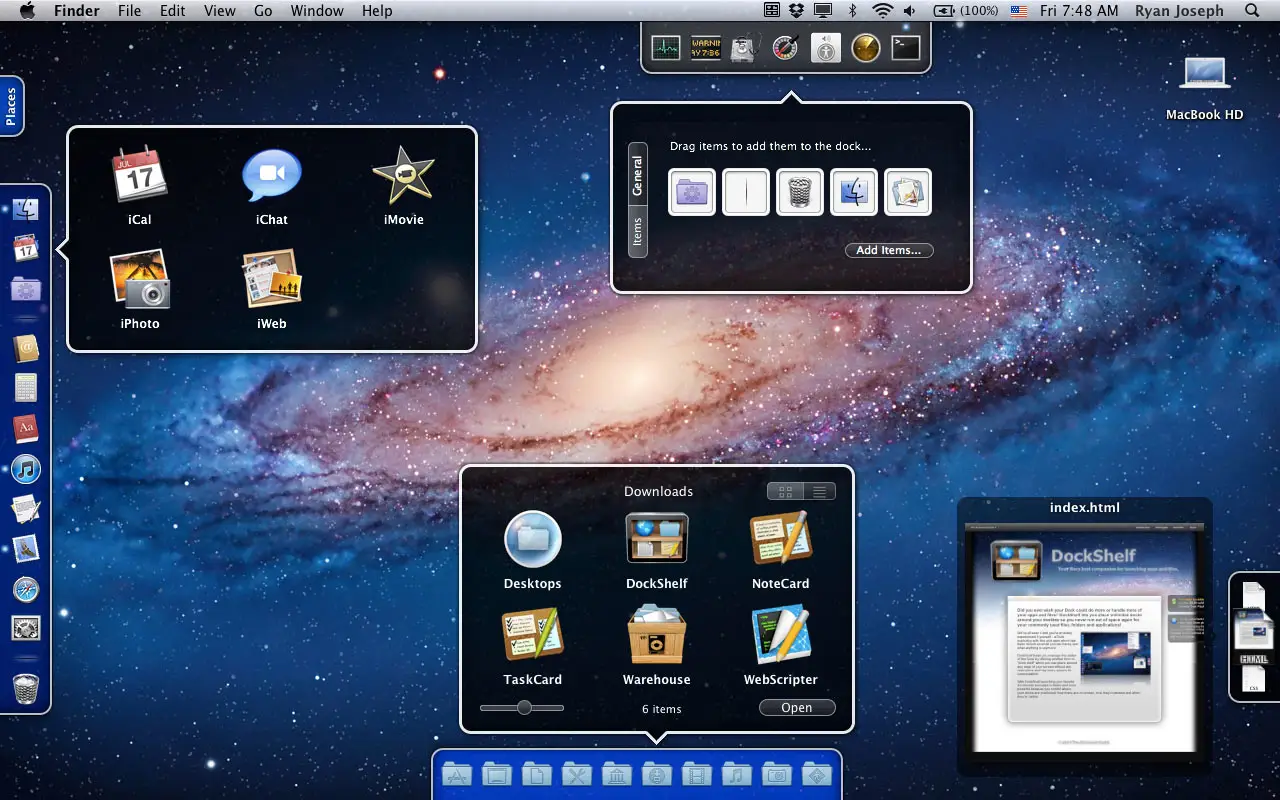Click documents stack item in settings palette
This screenshot has width=1280, height=800.
tap(908, 191)
